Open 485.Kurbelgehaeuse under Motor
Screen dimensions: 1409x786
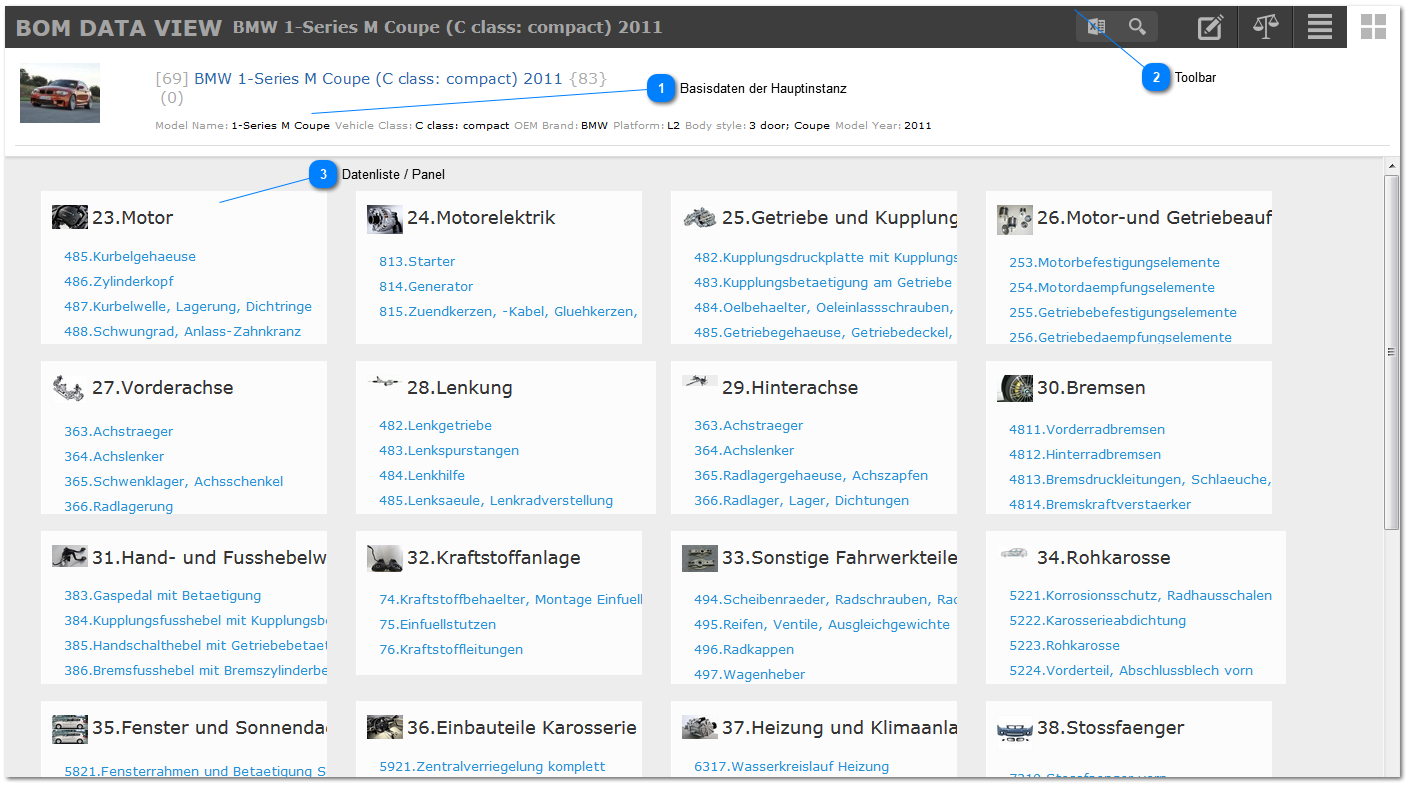[130, 257]
